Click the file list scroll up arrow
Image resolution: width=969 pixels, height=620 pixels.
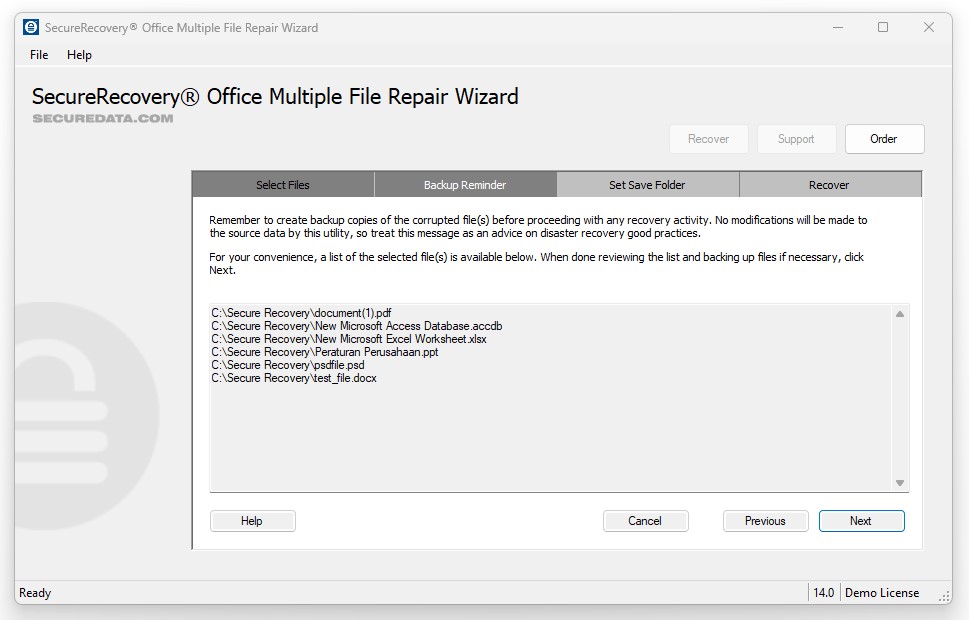(x=900, y=314)
